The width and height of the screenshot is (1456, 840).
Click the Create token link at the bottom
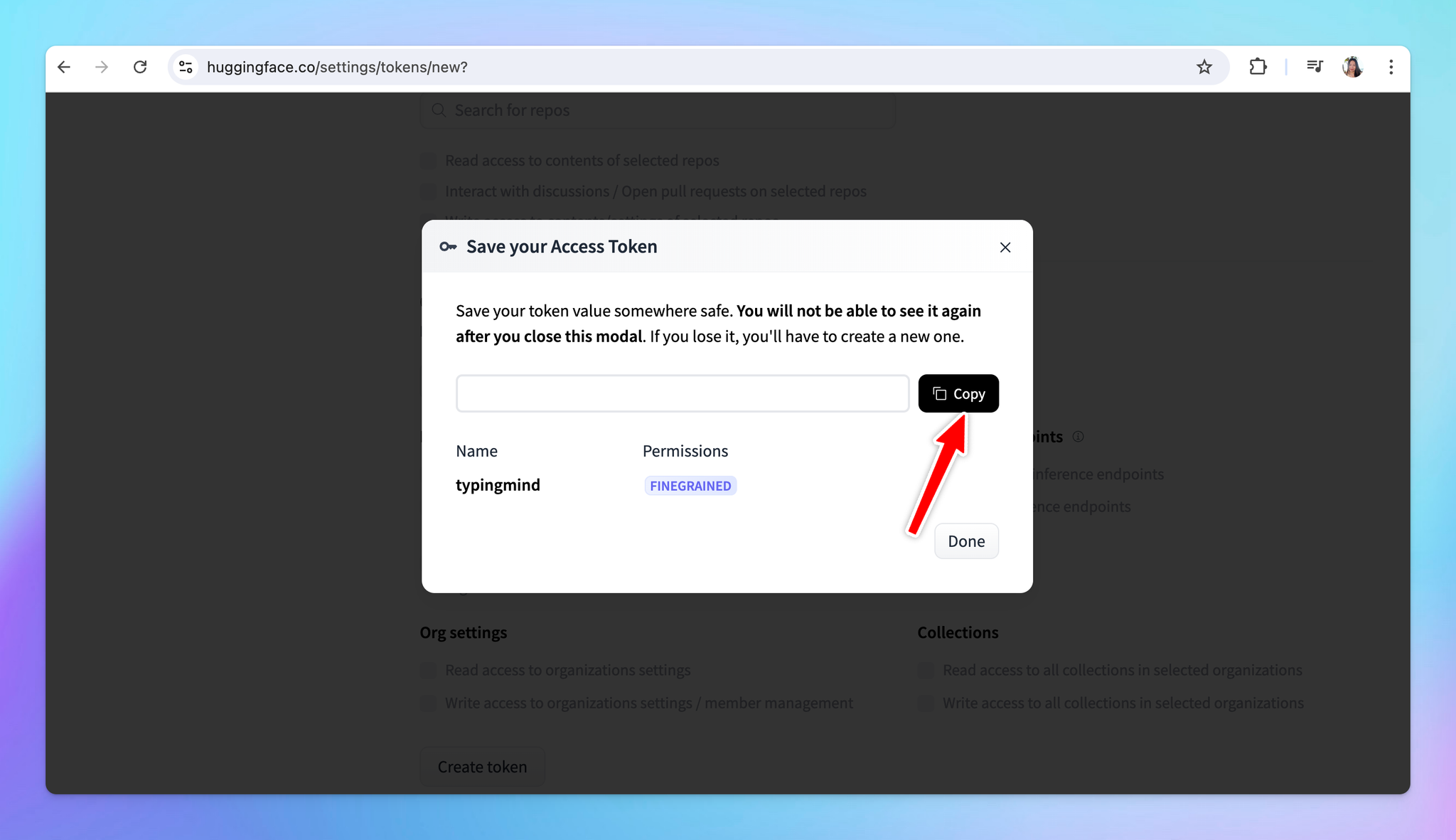pos(482,766)
